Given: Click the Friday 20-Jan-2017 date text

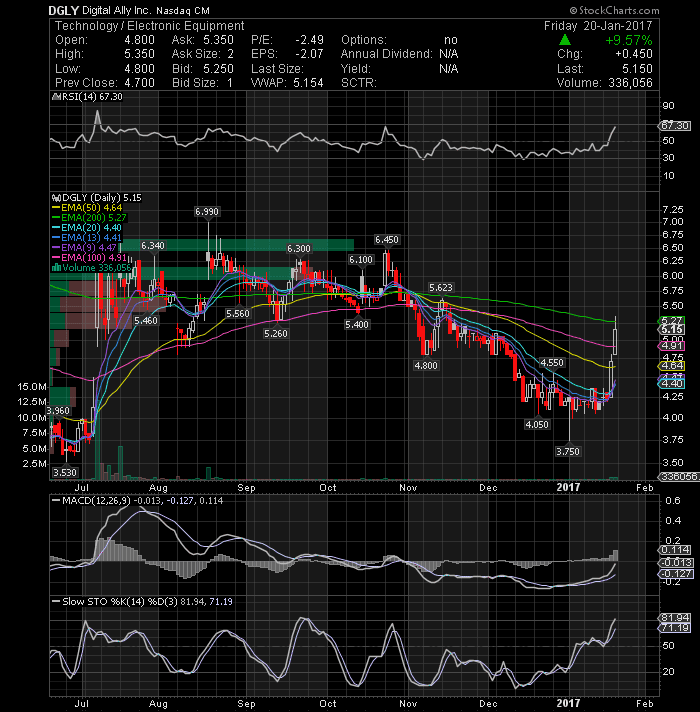Looking at the screenshot, I should [598, 26].
